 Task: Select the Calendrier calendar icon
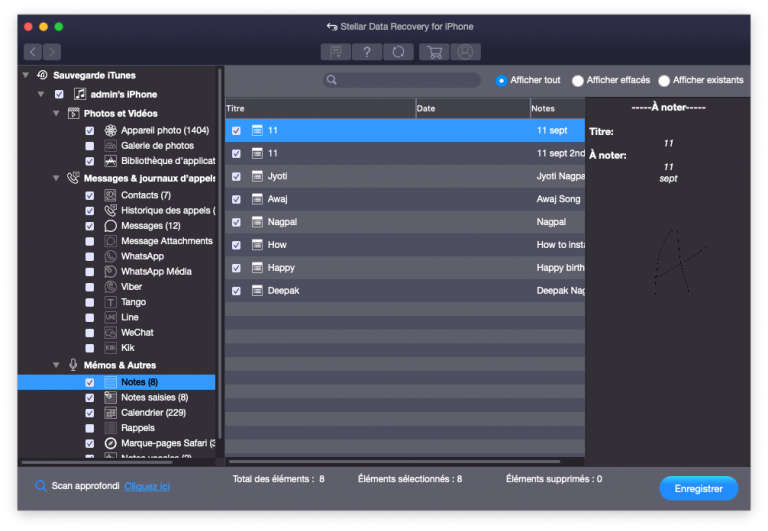tap(111, 412)
